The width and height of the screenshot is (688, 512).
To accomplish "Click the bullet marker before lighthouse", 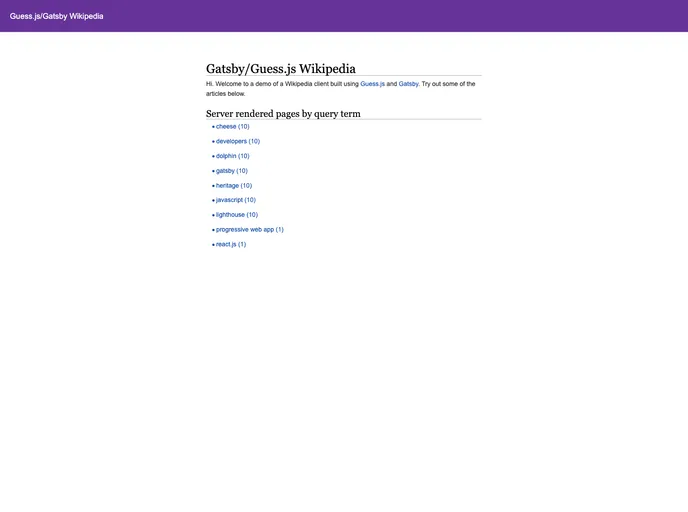I will point(213,215).
